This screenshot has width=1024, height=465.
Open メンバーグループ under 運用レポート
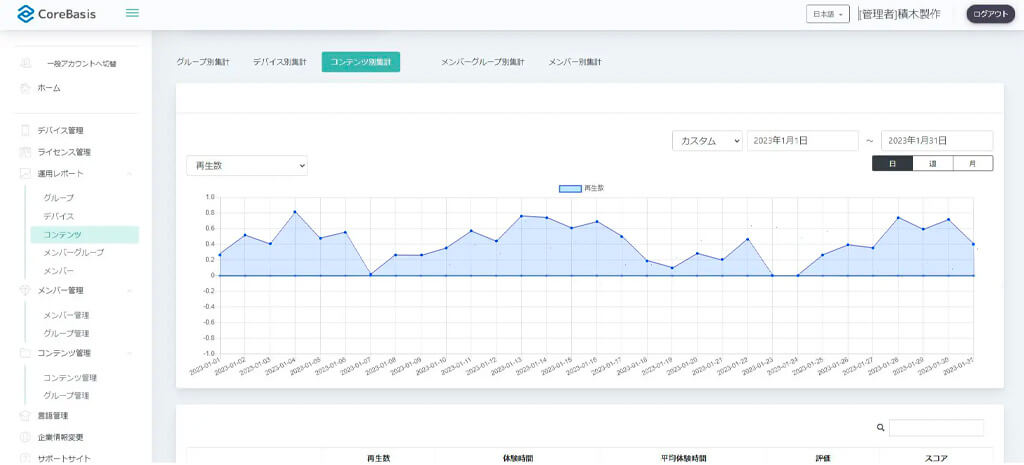click(x=73, y=252)
